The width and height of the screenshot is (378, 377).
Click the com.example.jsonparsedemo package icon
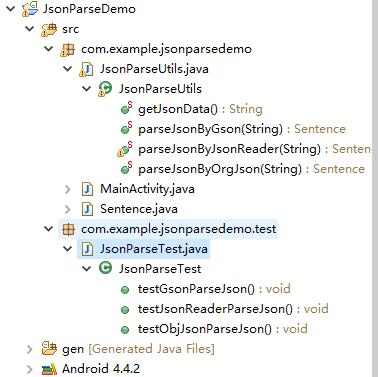68,49
